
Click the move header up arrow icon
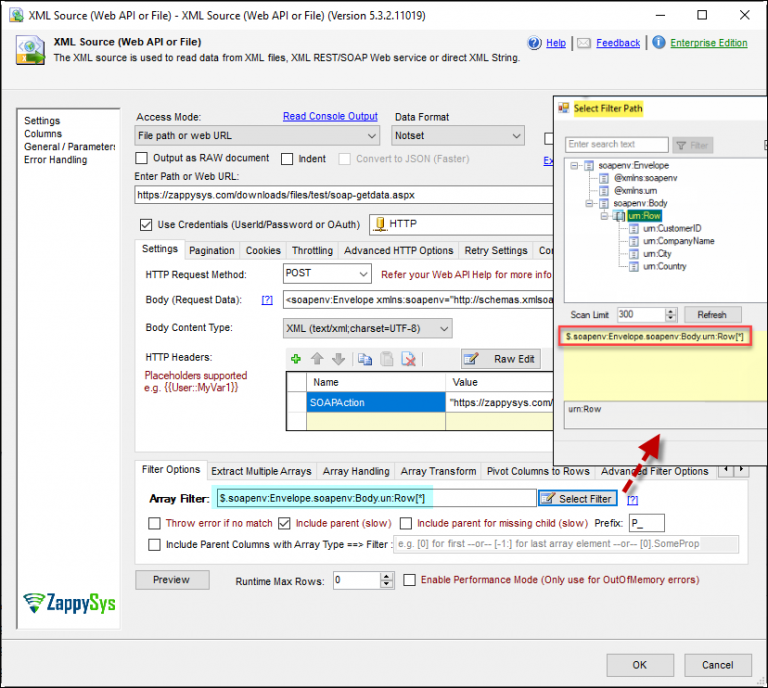(x=317, y=359)
